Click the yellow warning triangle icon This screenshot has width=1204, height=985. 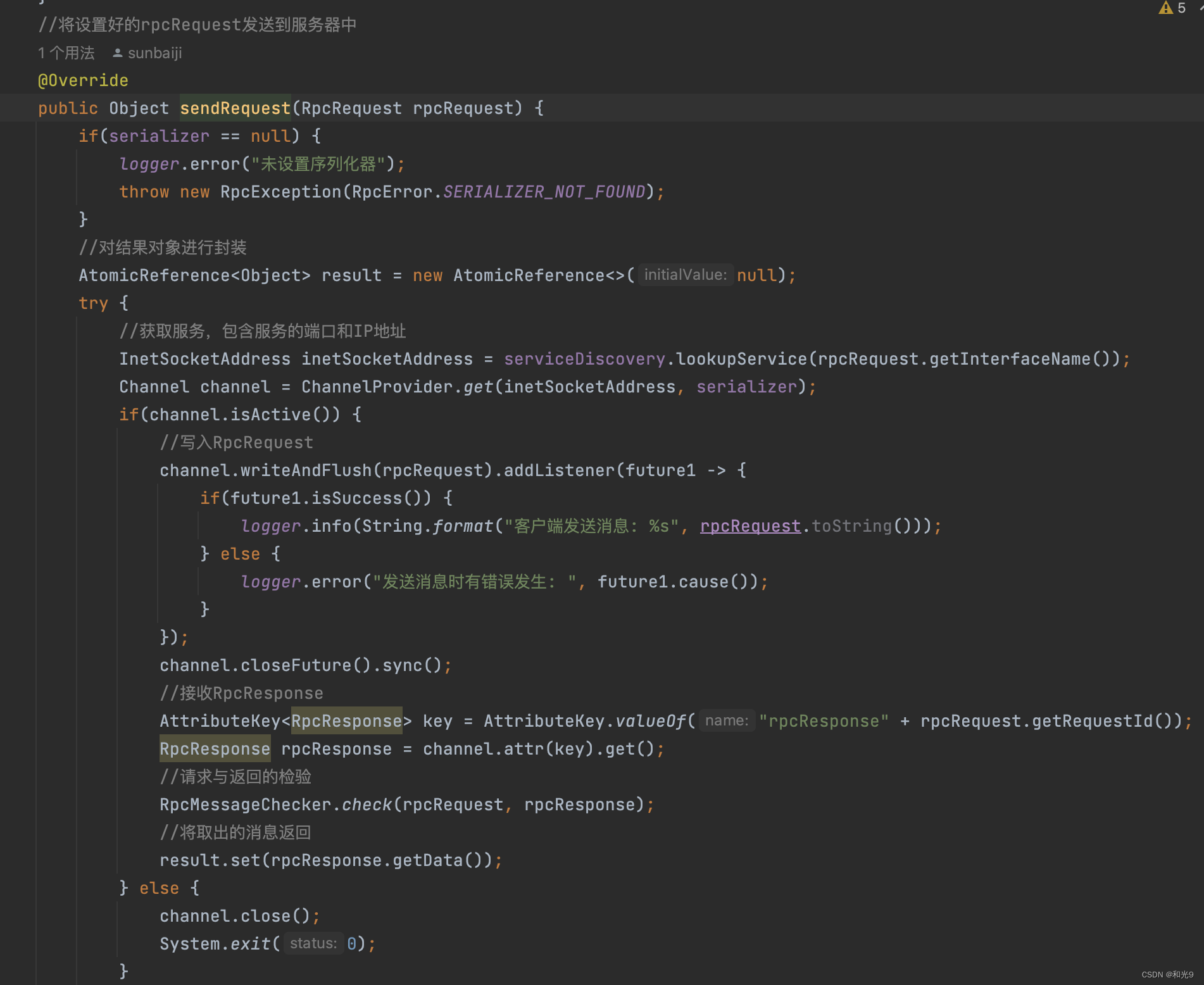(x=1165, y=8)
